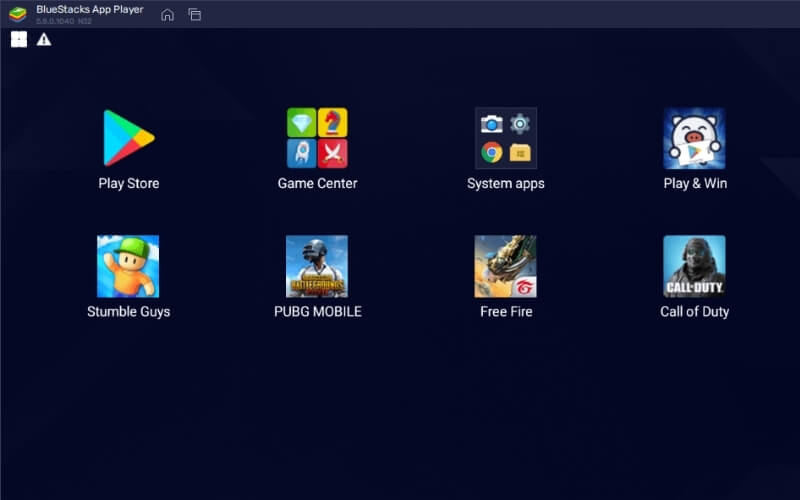Click the white grid icon in status bar
Screen dimensions: 800x500
[x=19, y=39]
